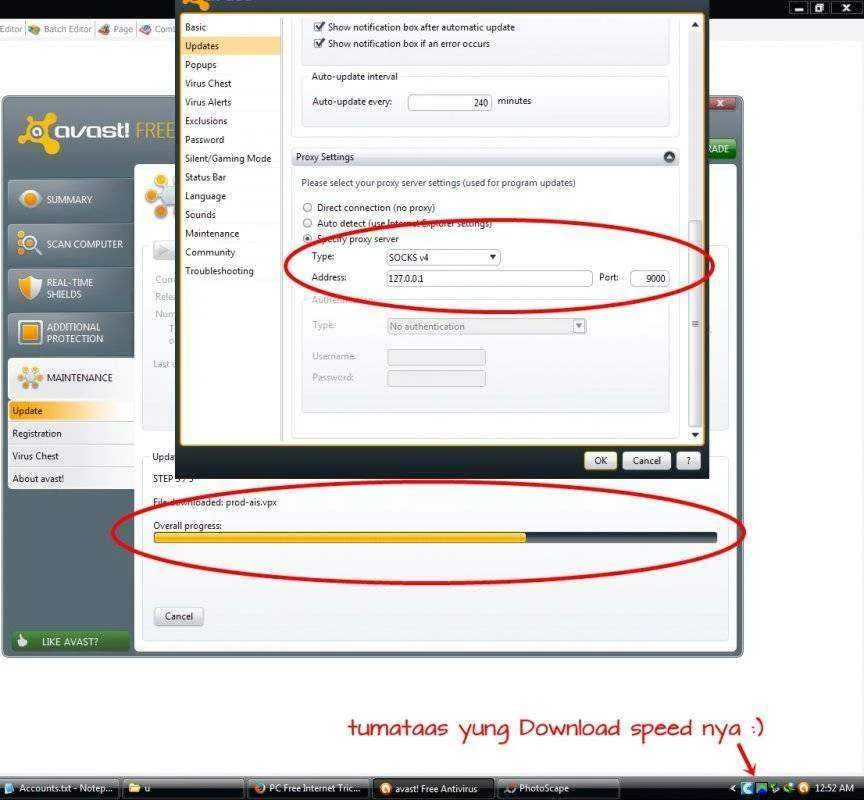Switch to avast! Free Antivirus taskbar item
Image resolution: width=864 pixels, height=800 pixels.
pyautogui.click(x=433, y=788)
